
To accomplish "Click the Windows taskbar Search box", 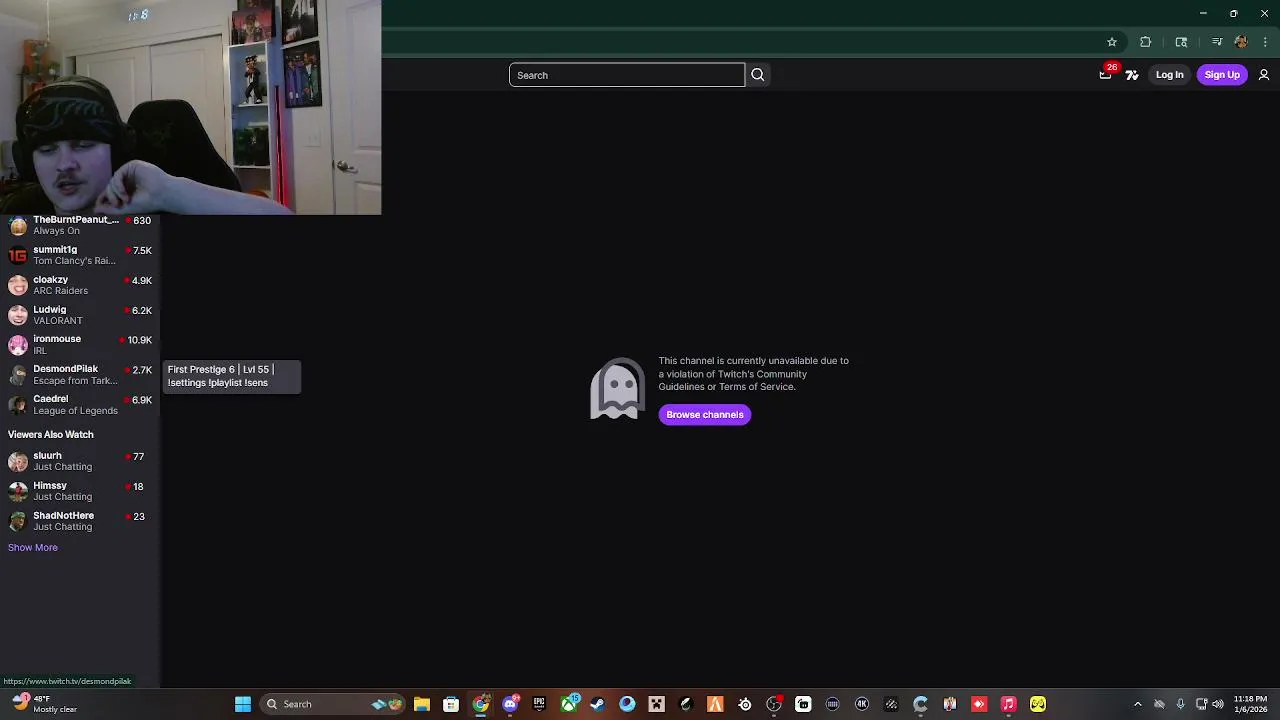I will (x=332, y=704).
